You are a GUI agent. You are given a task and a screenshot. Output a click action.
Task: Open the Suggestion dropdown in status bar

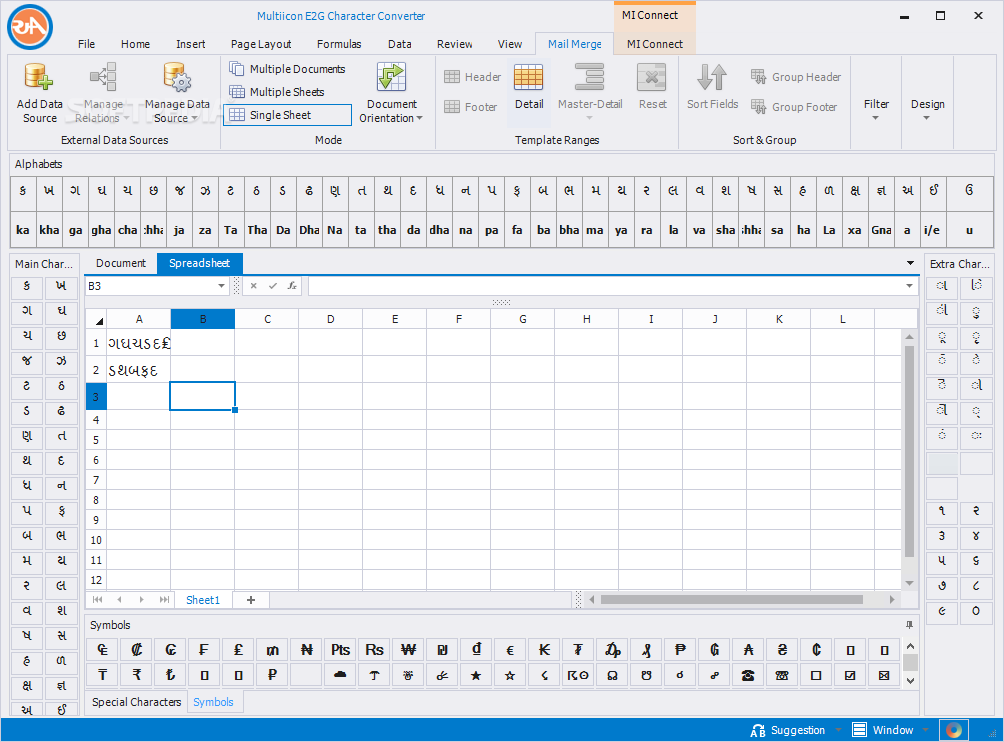coord(838,730)
